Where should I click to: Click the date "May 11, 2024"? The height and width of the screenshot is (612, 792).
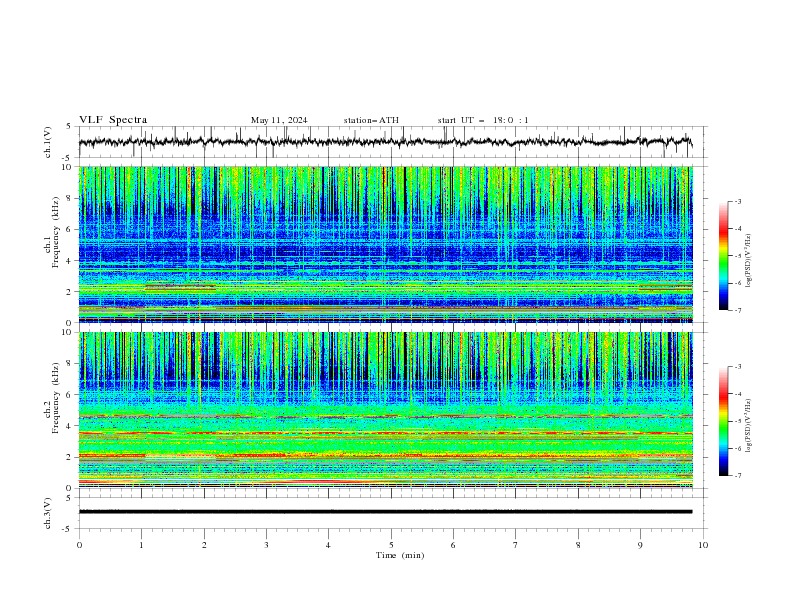(x=279, y=120)
